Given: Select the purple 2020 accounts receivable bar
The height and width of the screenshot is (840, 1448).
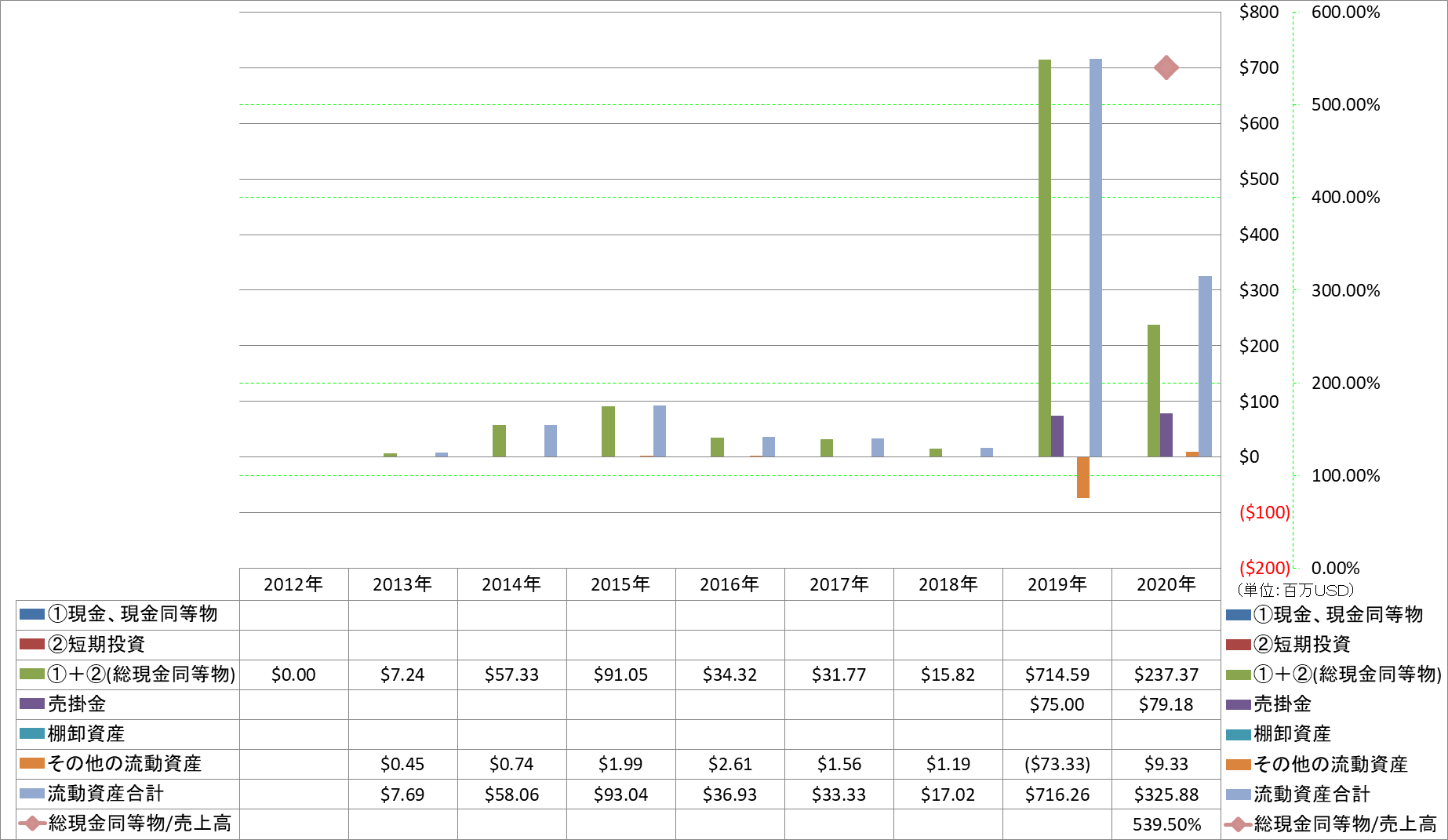Looking at the screenshot, I should click(1166, 435).
